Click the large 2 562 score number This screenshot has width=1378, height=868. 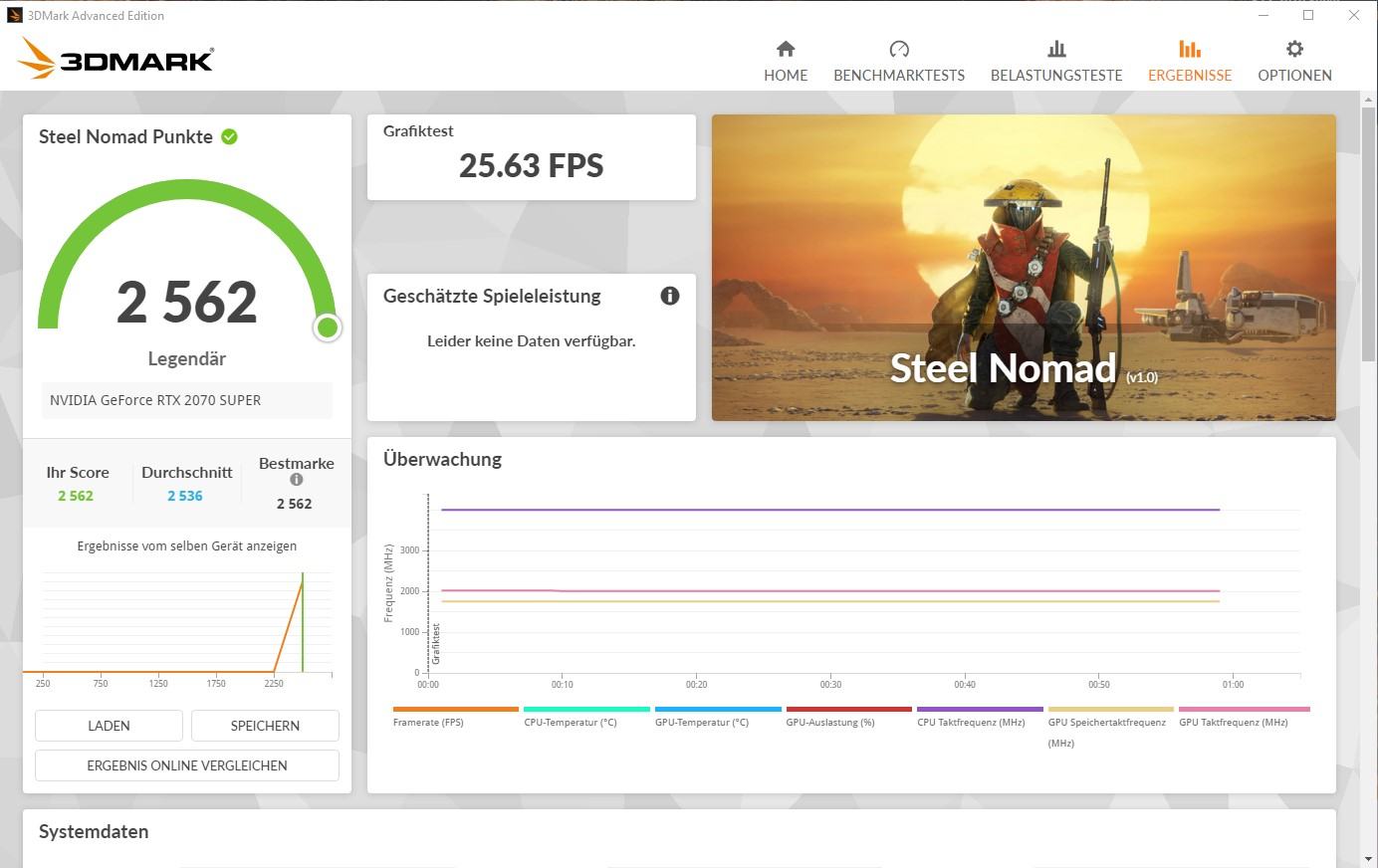[x=187, y=302]
